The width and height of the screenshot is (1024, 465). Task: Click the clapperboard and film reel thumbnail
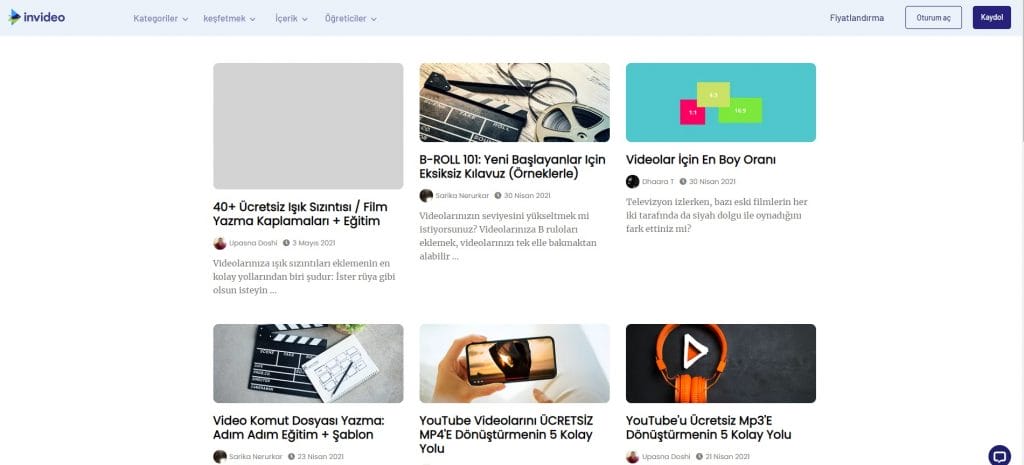coord(514,102)
